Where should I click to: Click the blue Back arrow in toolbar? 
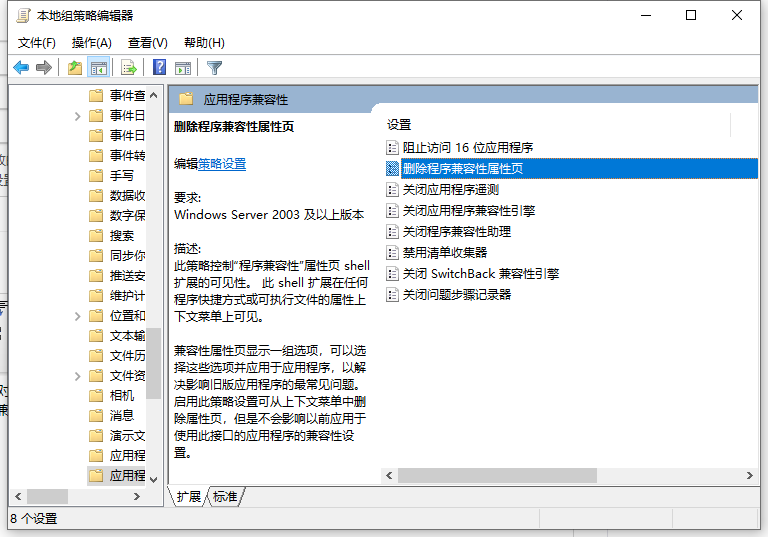(21, 68)
